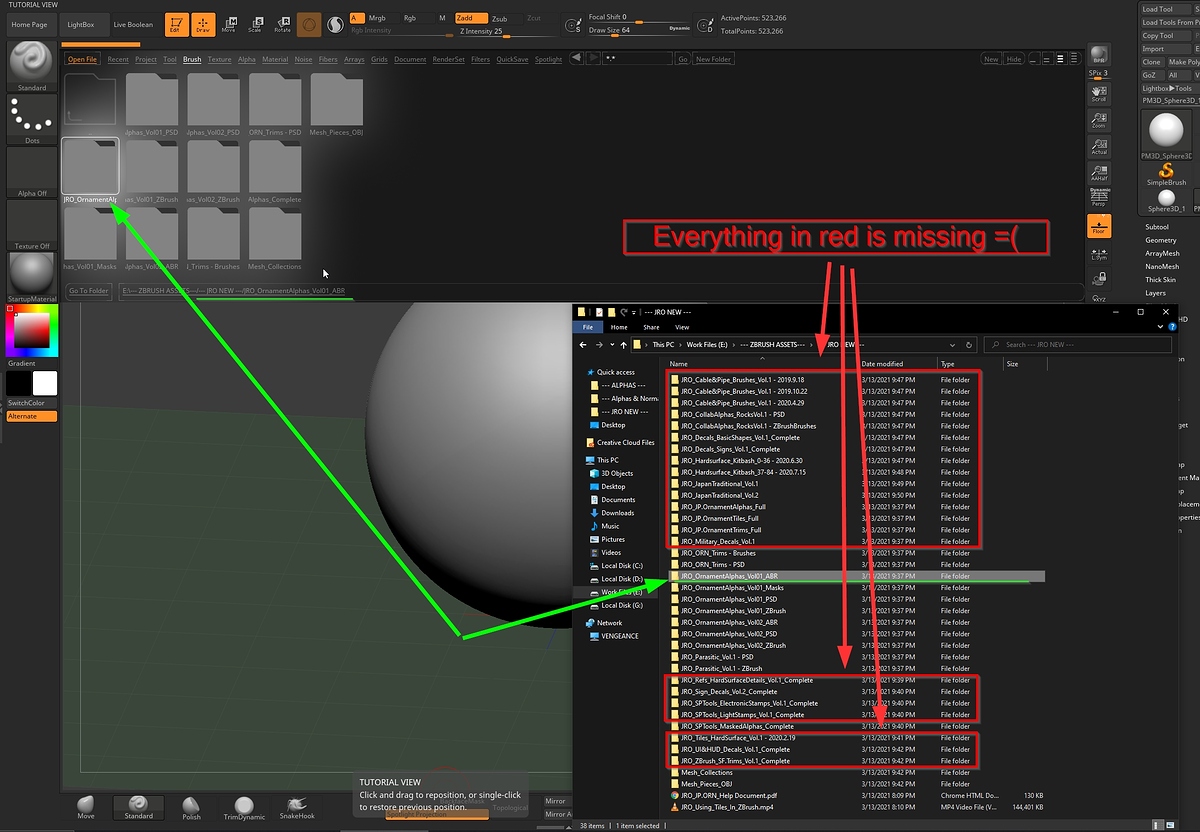The image size is (1200, 832).
Task: Expand the Thick Skin palette section
Action: pyautogui.click(x=1161, y=280)
